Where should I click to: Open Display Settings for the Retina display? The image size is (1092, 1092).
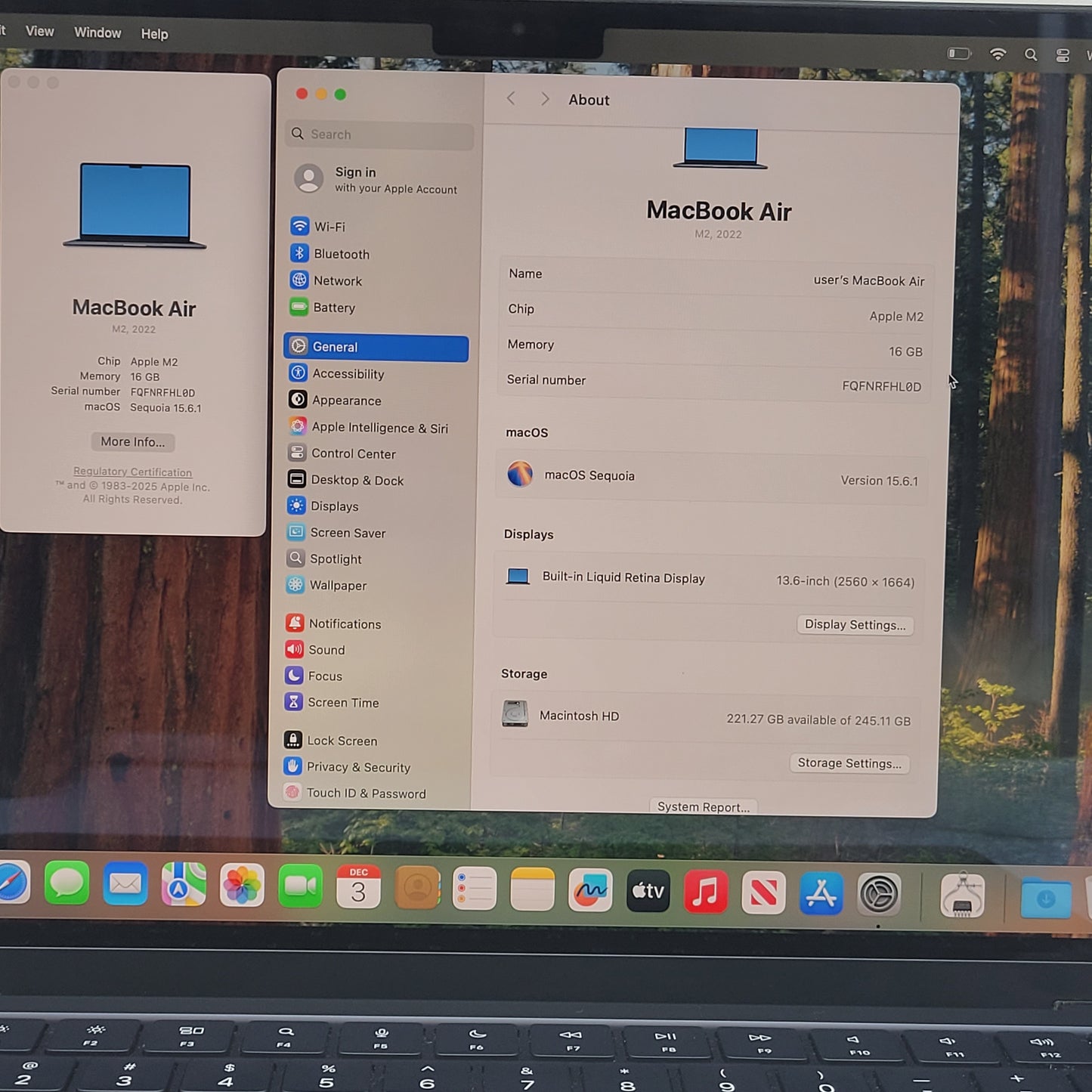pyautogui.click(x=855, y=625)
